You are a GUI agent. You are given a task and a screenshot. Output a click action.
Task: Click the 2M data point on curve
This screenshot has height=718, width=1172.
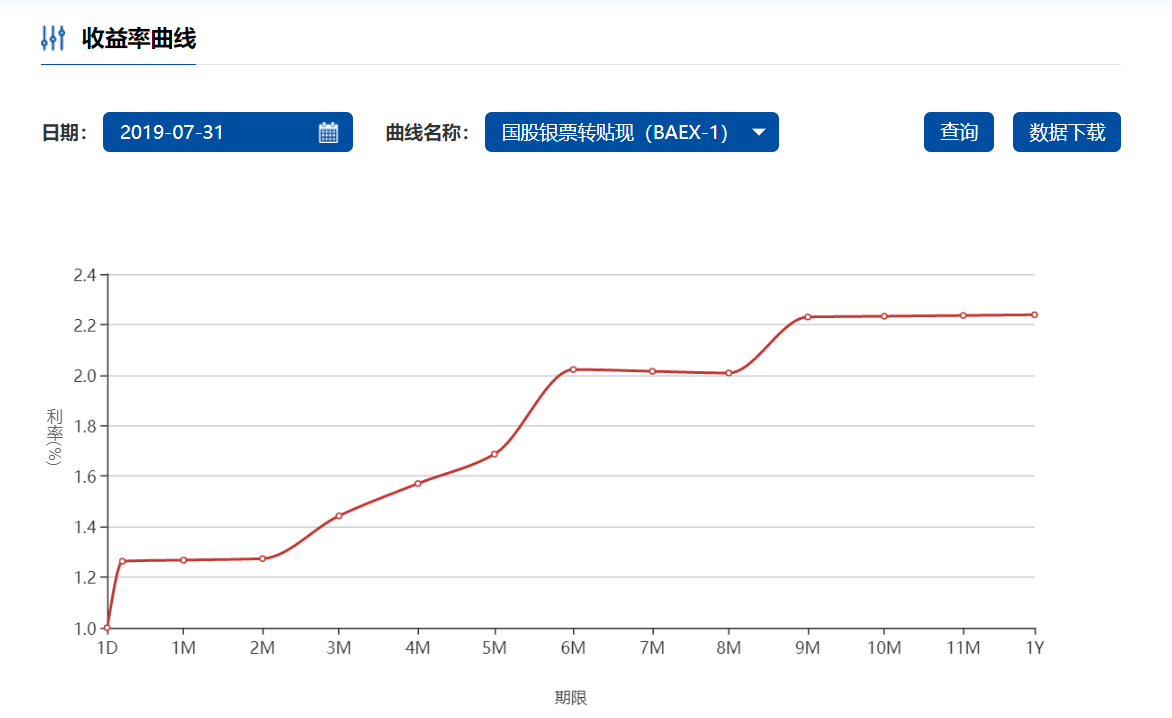(x=262, y=558)
